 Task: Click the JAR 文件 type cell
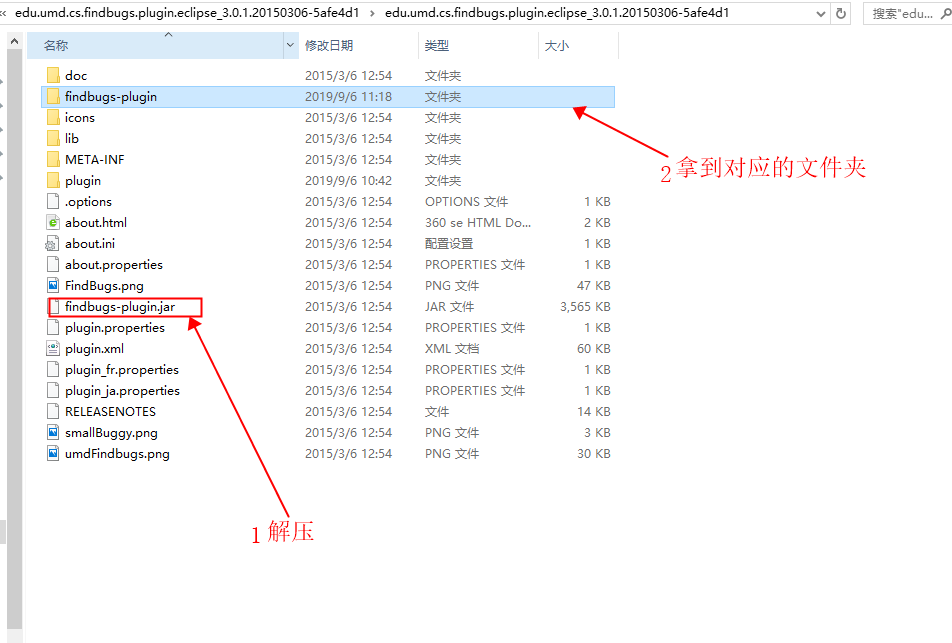tap(449, 307)
